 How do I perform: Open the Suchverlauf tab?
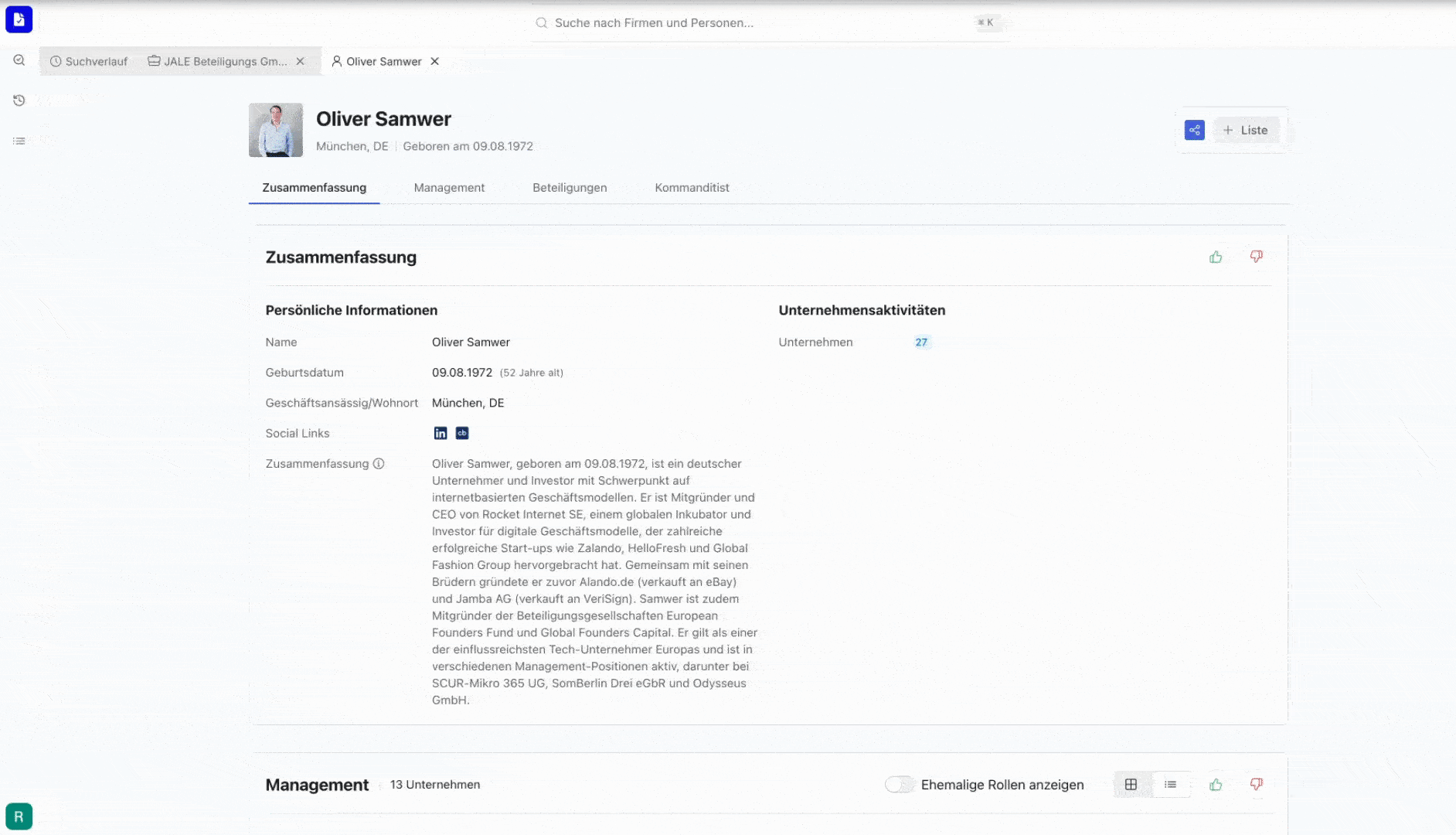click(89, 61)
